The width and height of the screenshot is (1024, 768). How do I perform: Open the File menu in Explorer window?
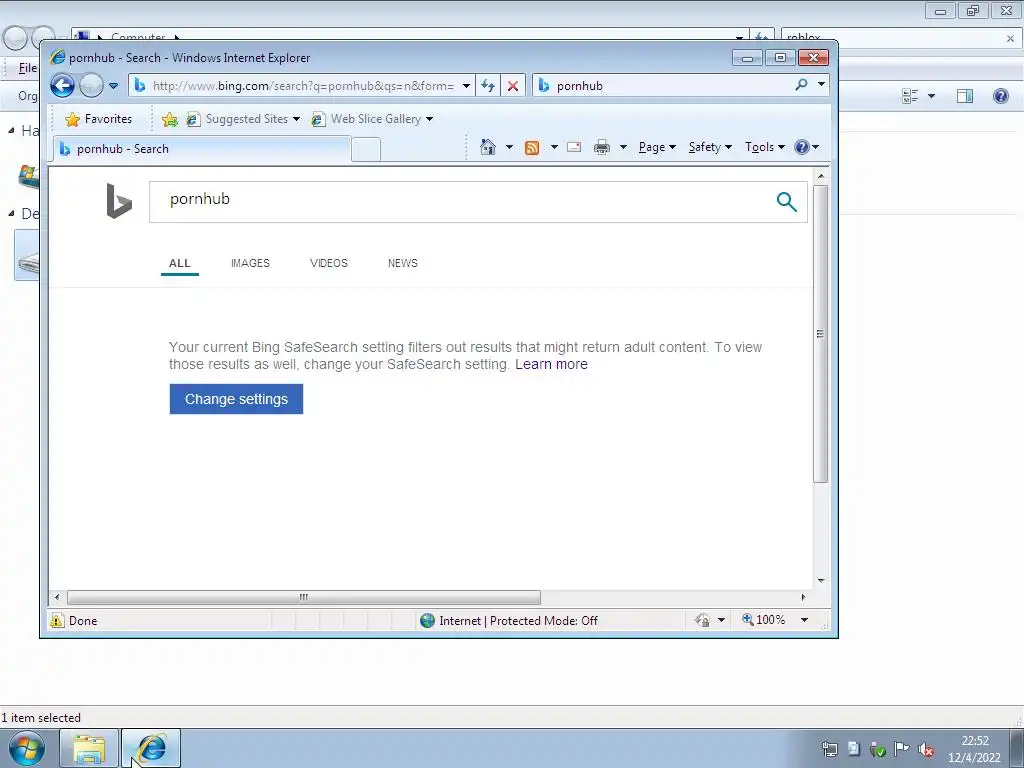pos(27,68)
